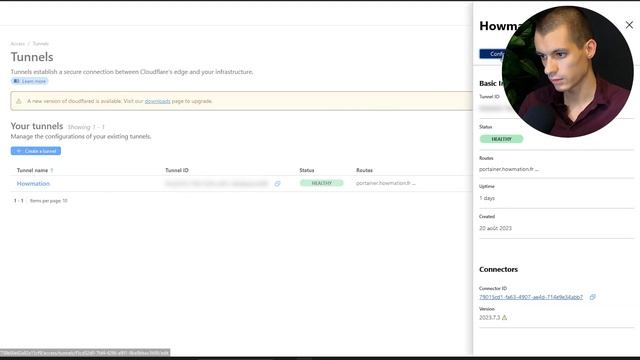Viewport: 640px width, 360px height.
Task: Click the warning icon in upgrade banner
Action: 18,101
